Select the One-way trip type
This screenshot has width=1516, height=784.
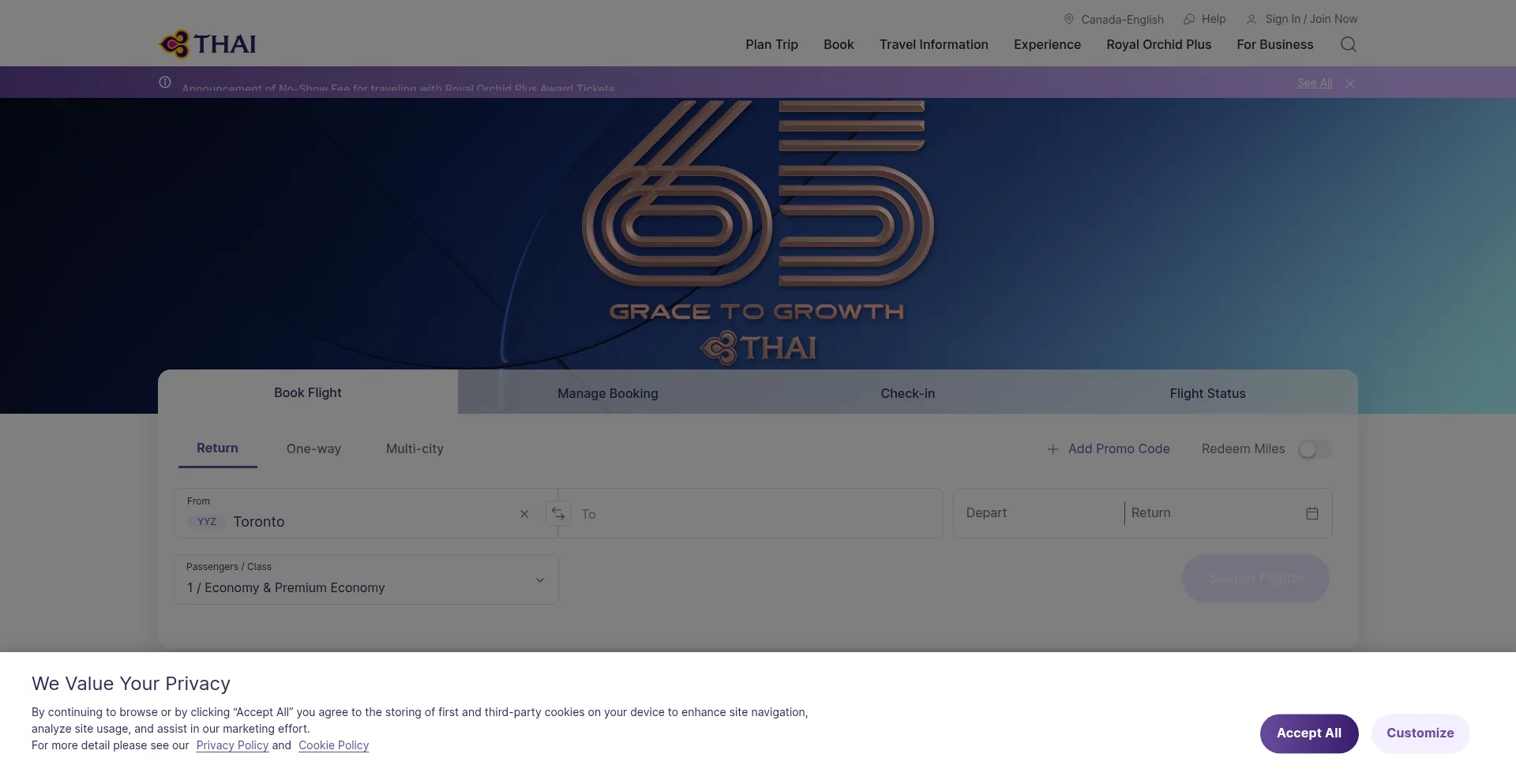click(x=313, y=448)
